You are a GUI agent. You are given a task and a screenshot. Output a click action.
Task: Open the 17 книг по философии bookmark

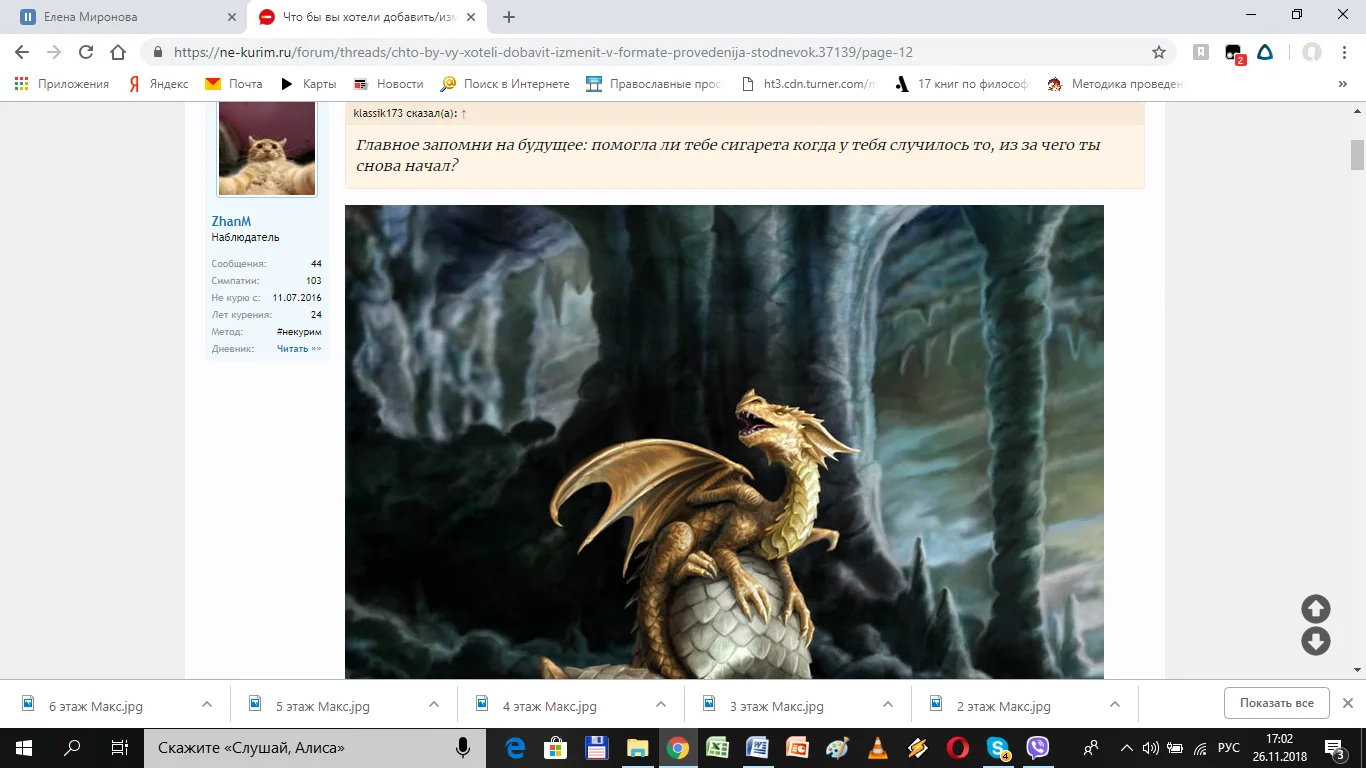coord(960,84)
